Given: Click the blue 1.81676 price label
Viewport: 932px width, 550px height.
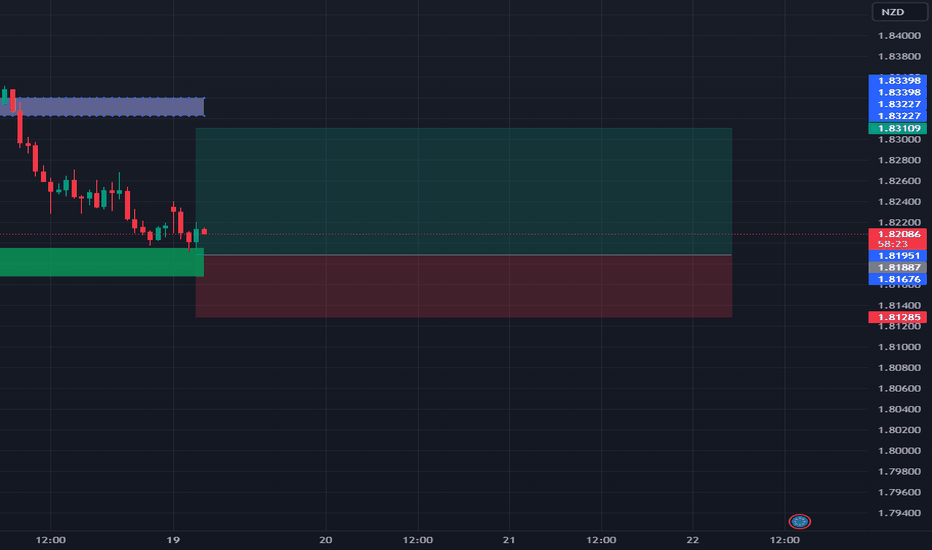Looking at the screenshot, I should click(x=898, y=279).
